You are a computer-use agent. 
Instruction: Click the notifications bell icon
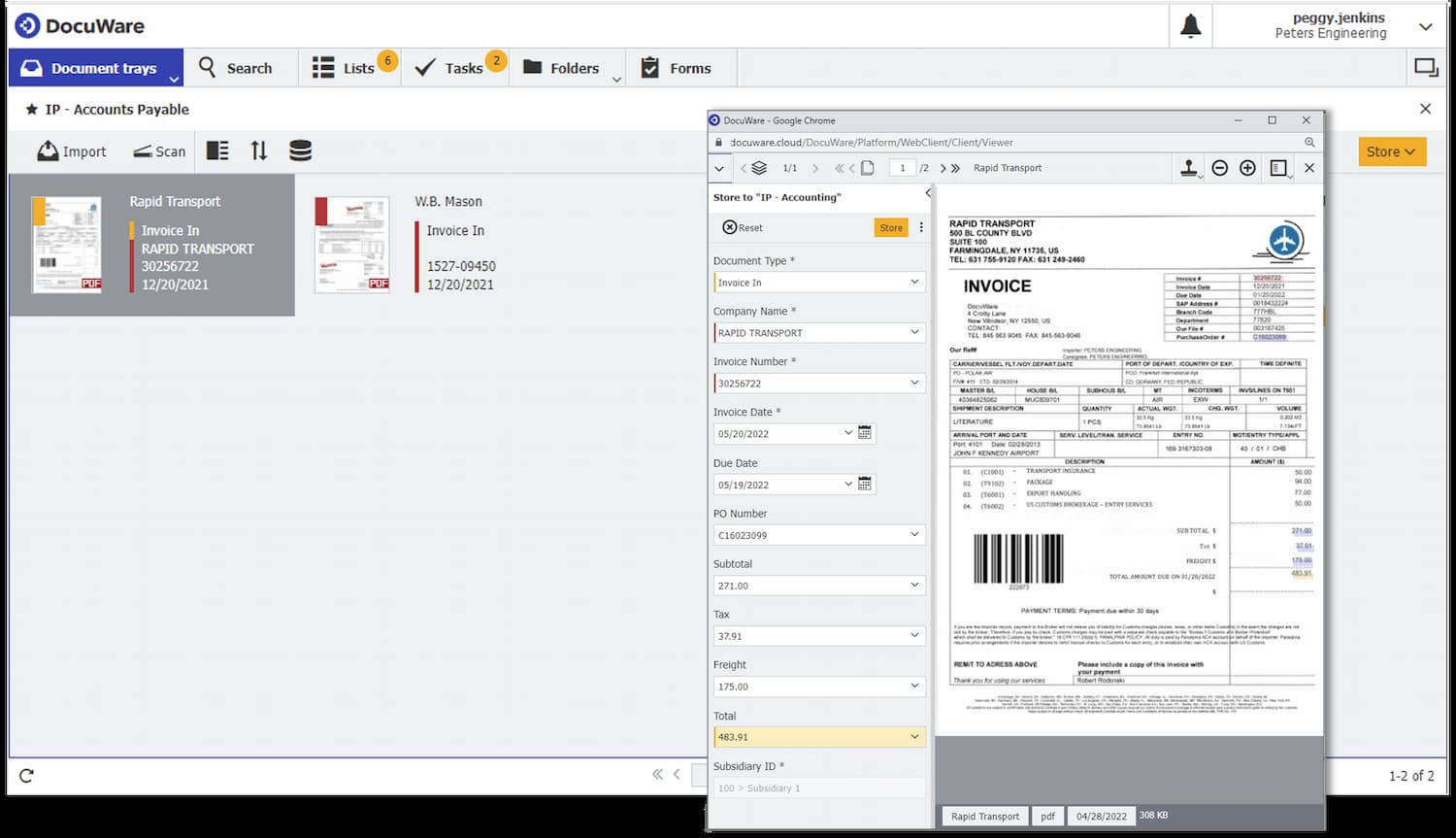[x=1190, y=26]
